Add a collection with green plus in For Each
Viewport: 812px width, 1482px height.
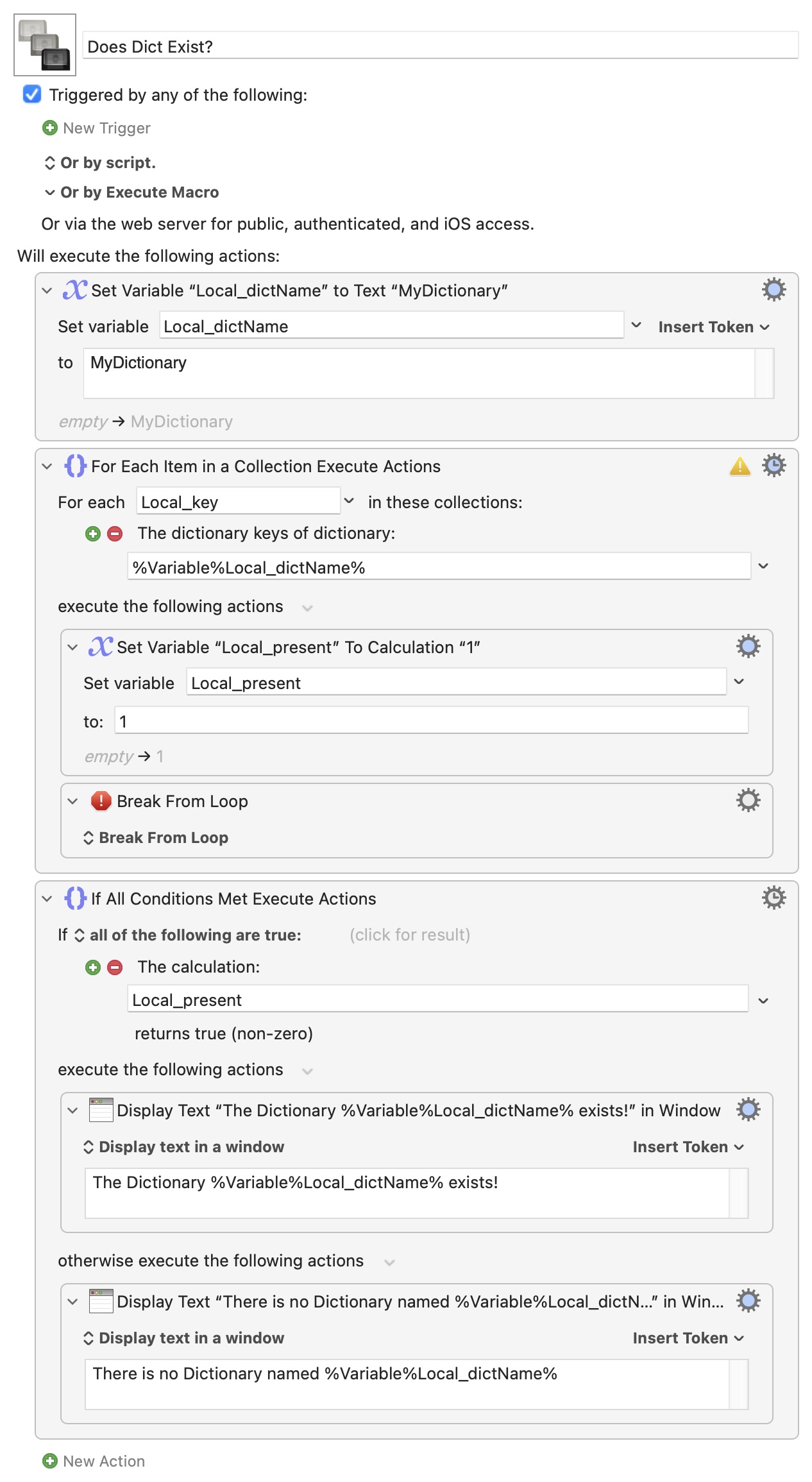[93, 534]
